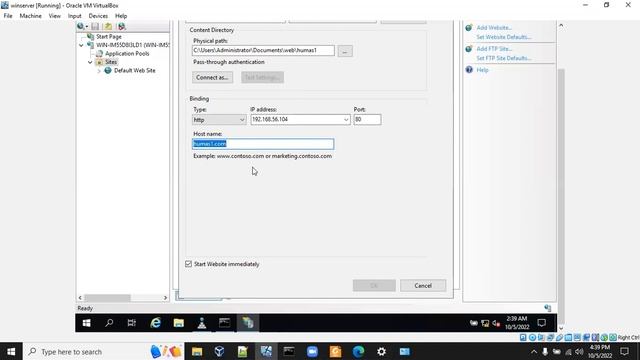Open the VirtualBox Help menu
The width and height of the screenshot is (640, 360).
pyautogui.click(x=121, y=16)
